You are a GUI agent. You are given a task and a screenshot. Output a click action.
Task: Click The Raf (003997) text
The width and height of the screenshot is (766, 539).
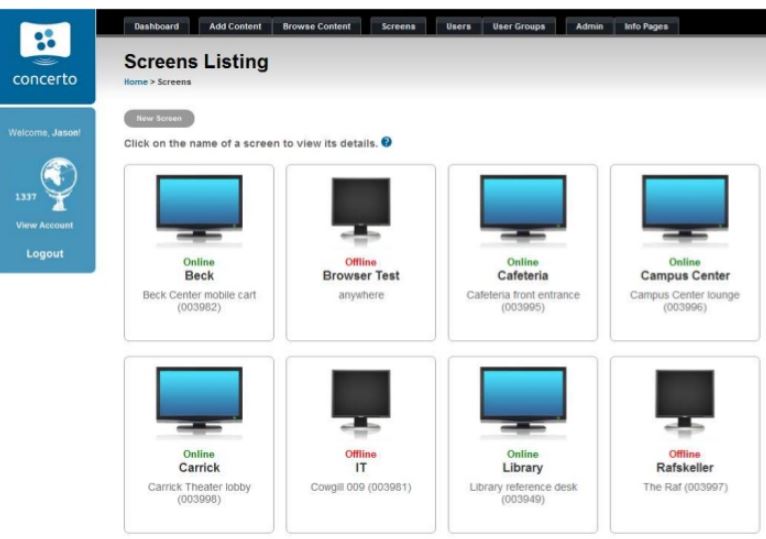(685, 487)
